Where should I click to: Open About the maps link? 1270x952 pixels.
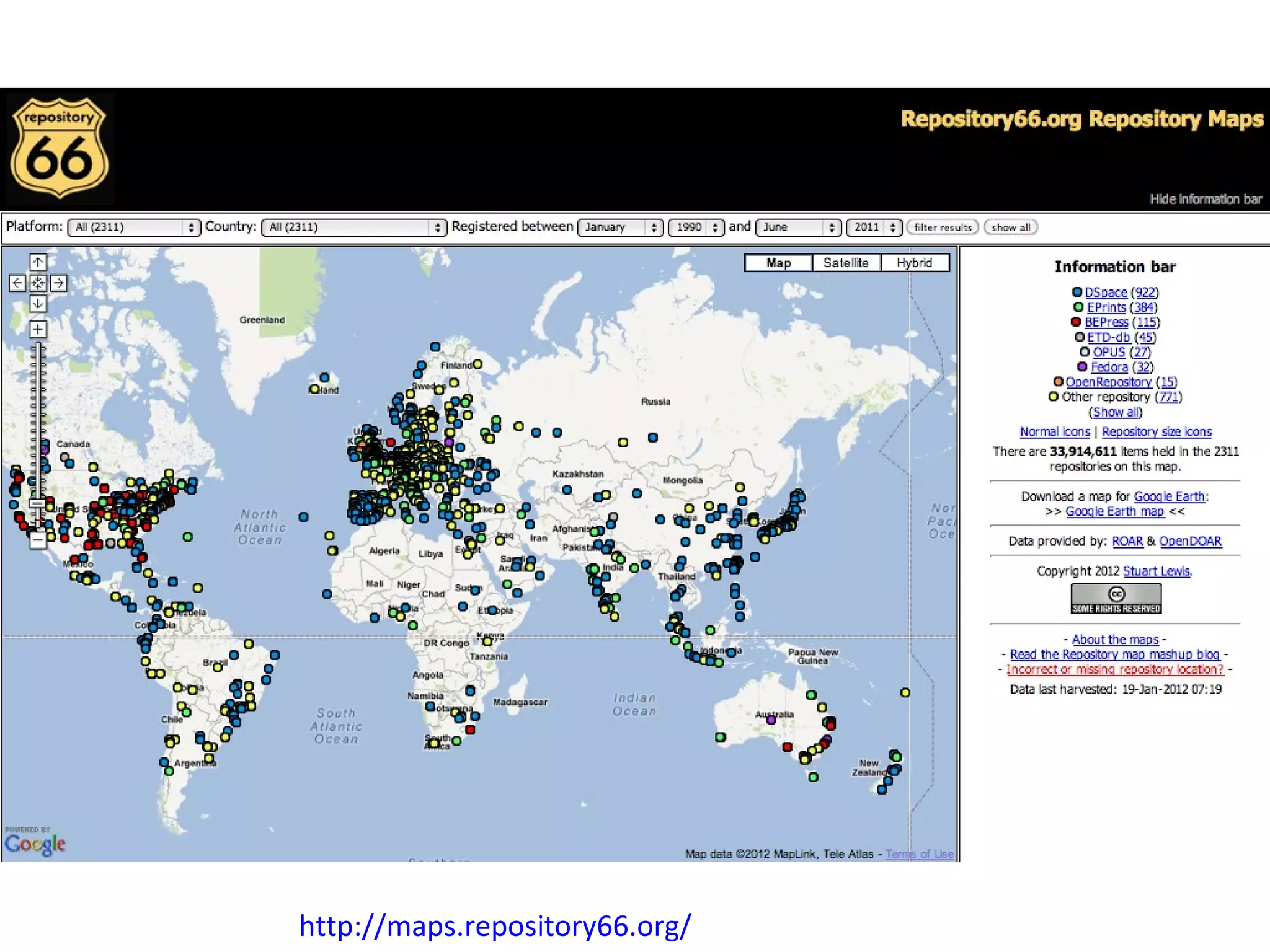(1115, 640)
